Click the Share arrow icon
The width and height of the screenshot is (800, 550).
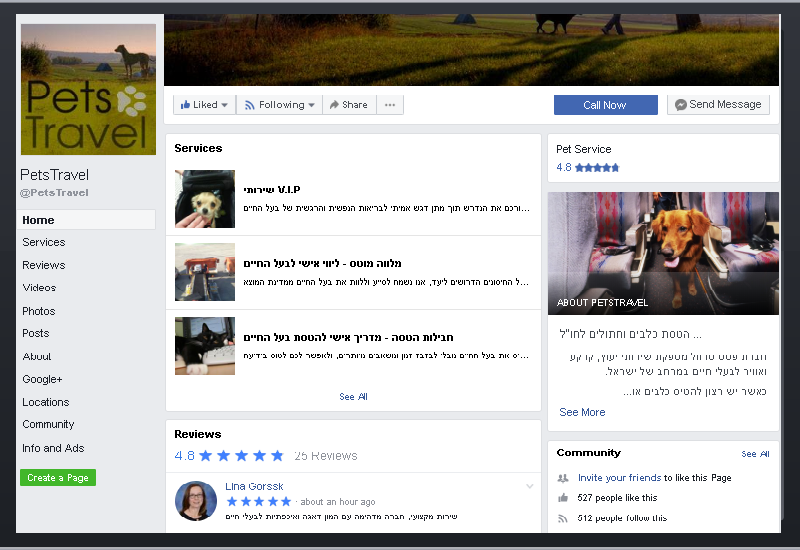334,105
